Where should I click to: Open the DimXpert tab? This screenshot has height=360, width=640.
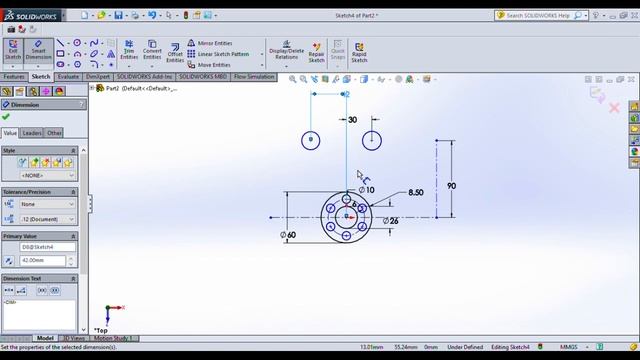tap(98, 77)
